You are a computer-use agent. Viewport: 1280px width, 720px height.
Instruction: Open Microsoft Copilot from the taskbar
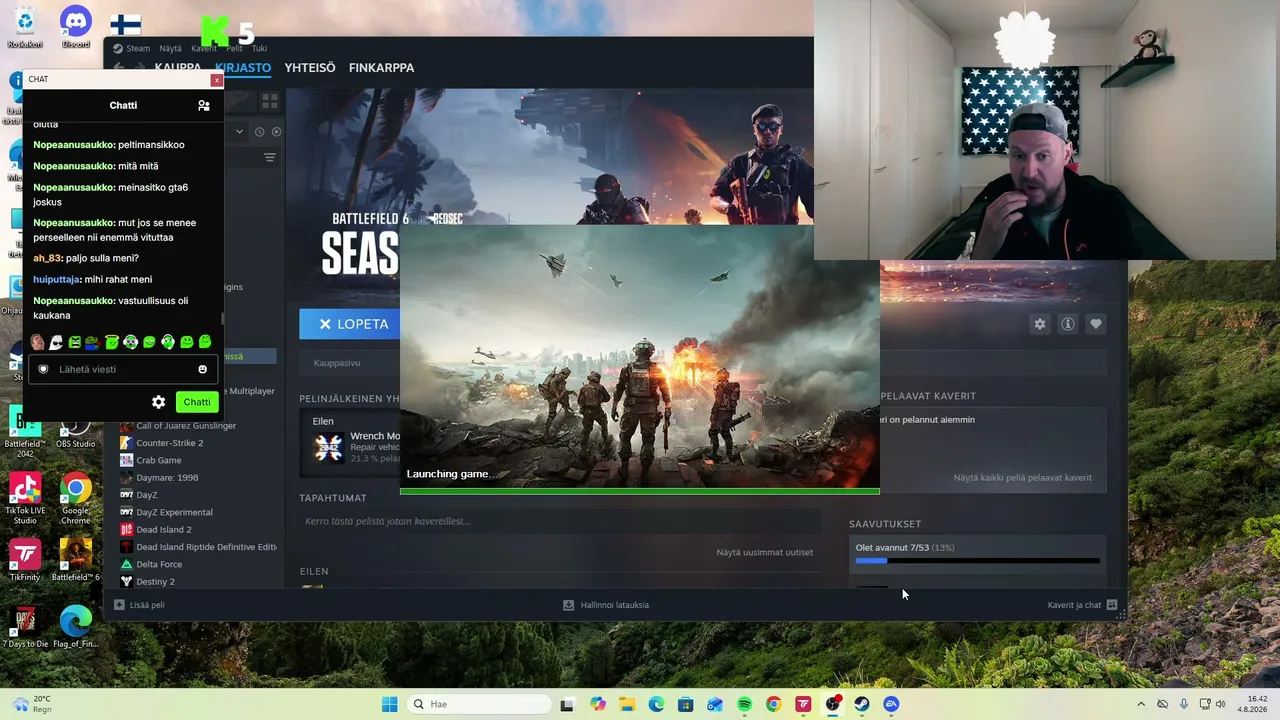coord(598,704)
